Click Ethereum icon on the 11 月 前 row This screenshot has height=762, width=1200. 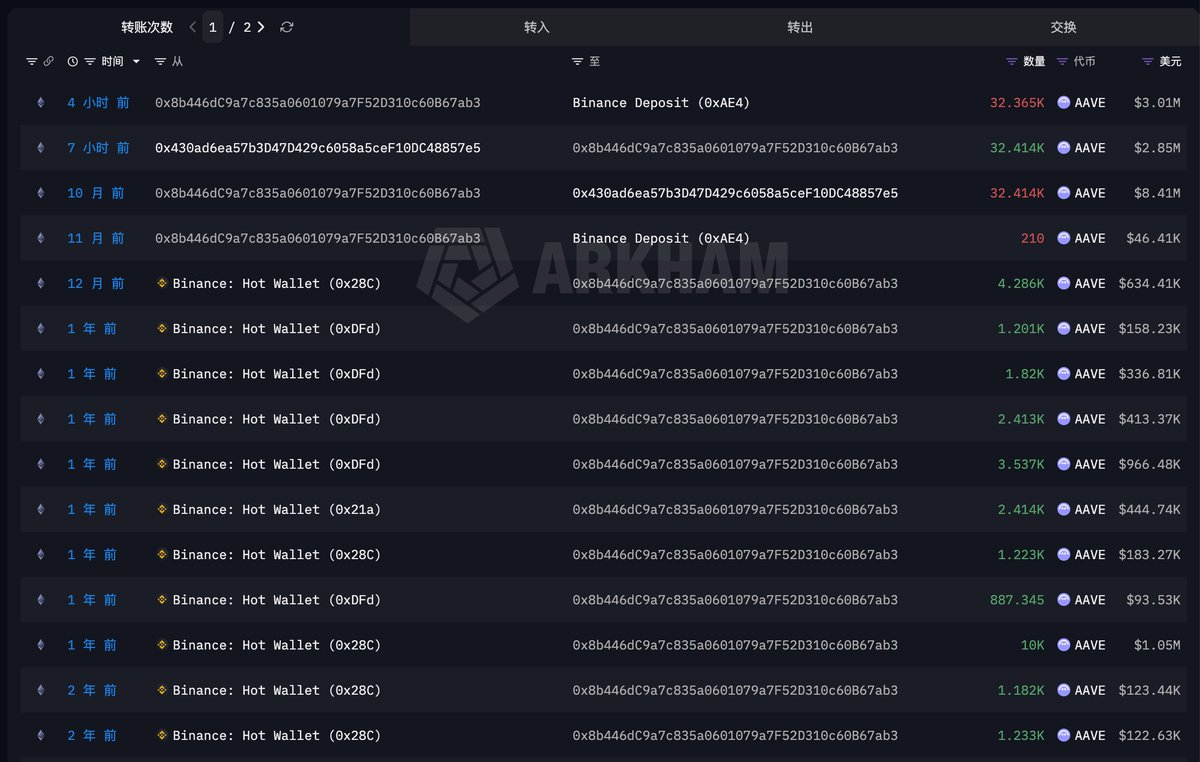(41, 238)
